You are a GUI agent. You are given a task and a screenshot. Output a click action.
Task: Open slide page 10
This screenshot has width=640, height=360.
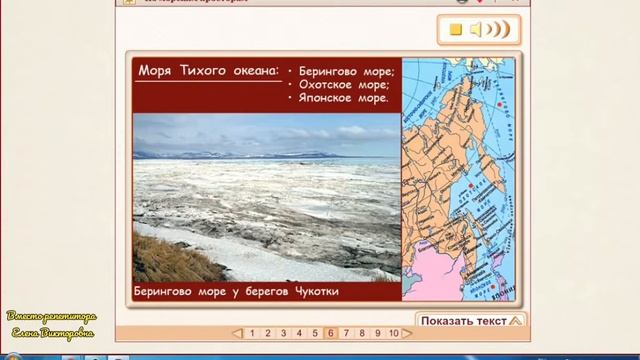pyautogui.click(x=393, y=333)
